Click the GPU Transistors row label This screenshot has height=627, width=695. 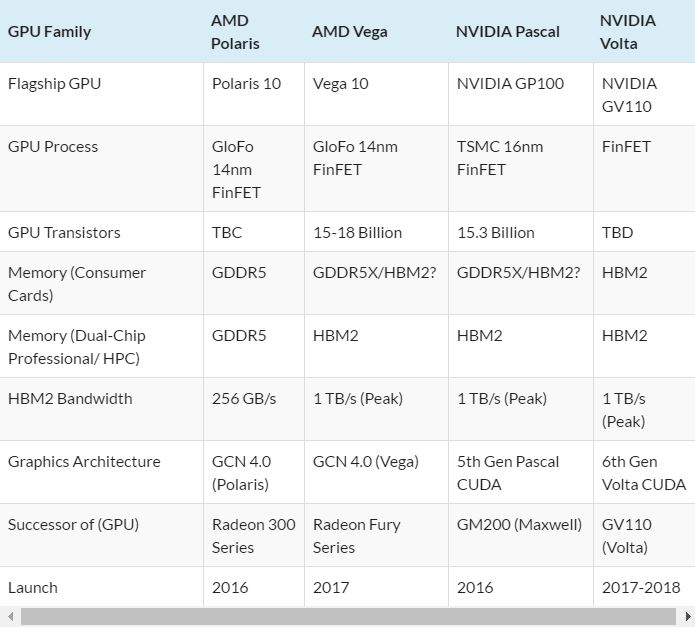coord(64,233)
